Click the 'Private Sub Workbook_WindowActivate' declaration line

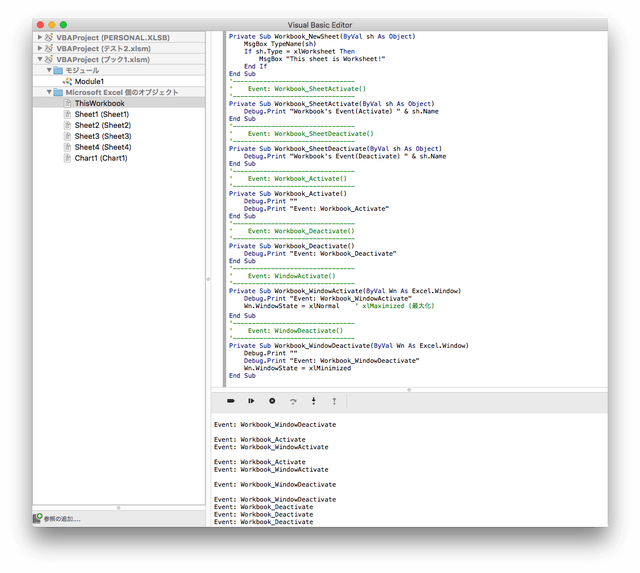[x=345, y=291]
